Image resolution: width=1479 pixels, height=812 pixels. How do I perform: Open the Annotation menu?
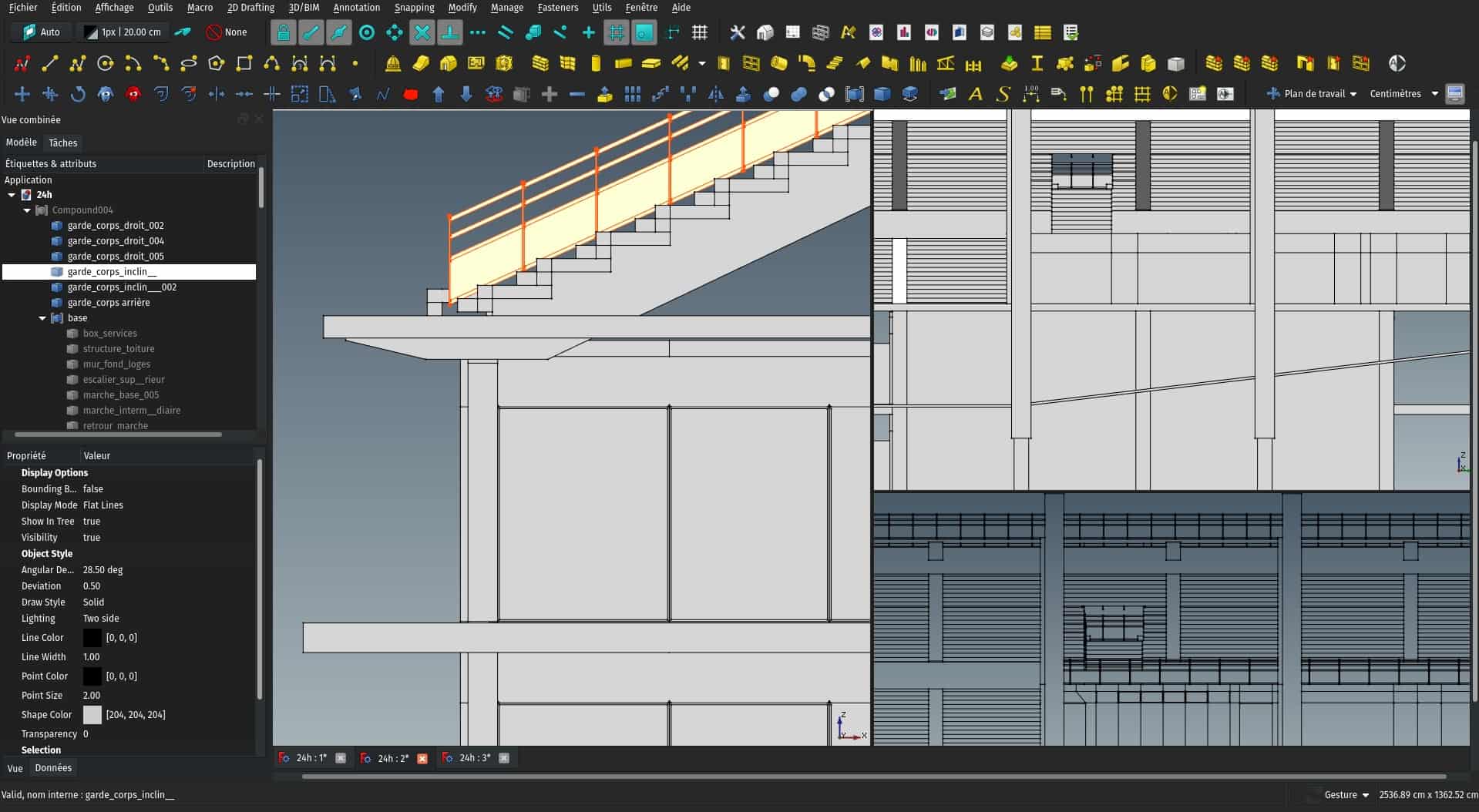tap(356, 8)
